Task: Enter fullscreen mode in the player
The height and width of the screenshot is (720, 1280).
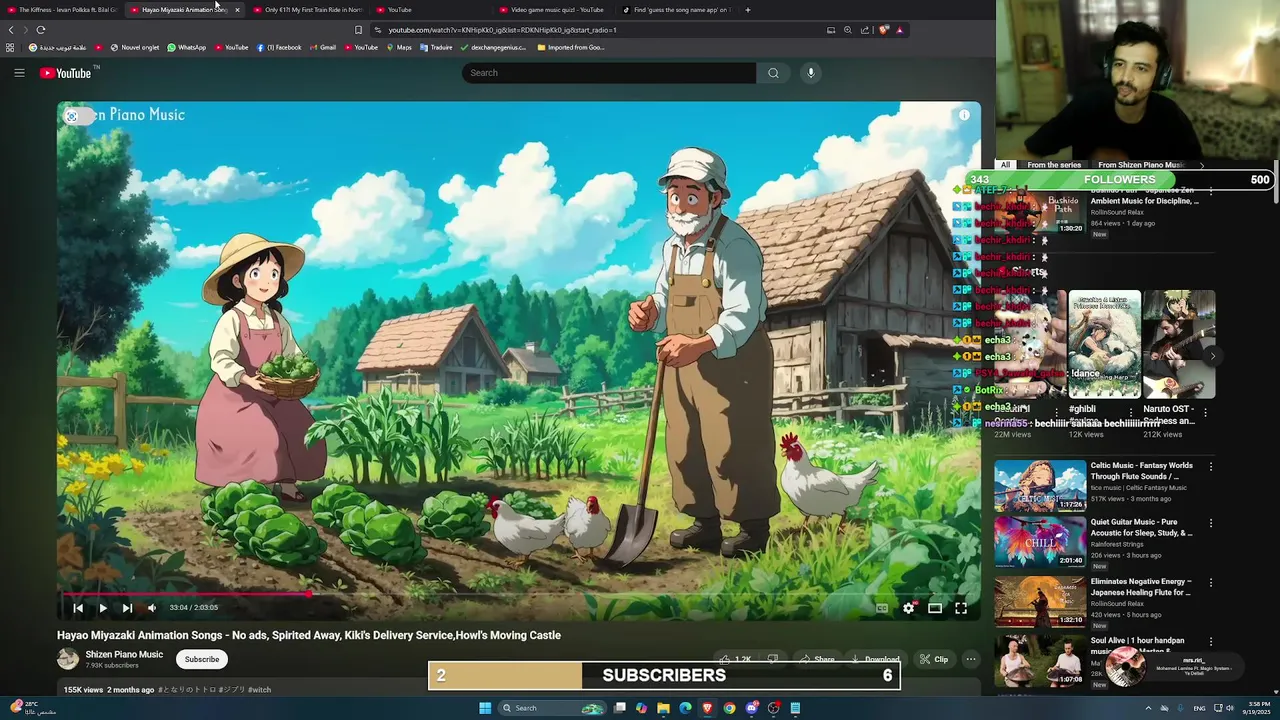Action: (x=961, y=608)
